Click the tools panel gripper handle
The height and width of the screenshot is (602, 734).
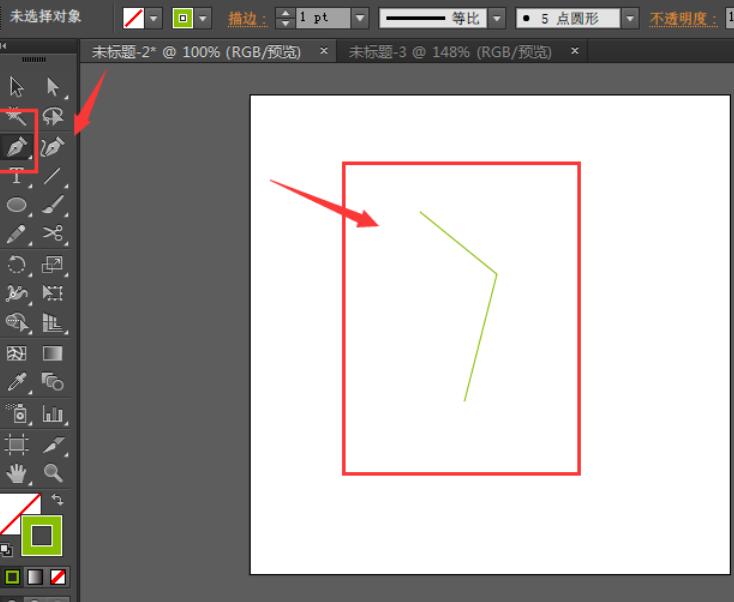pyautogui.click(x=34, y=59)
